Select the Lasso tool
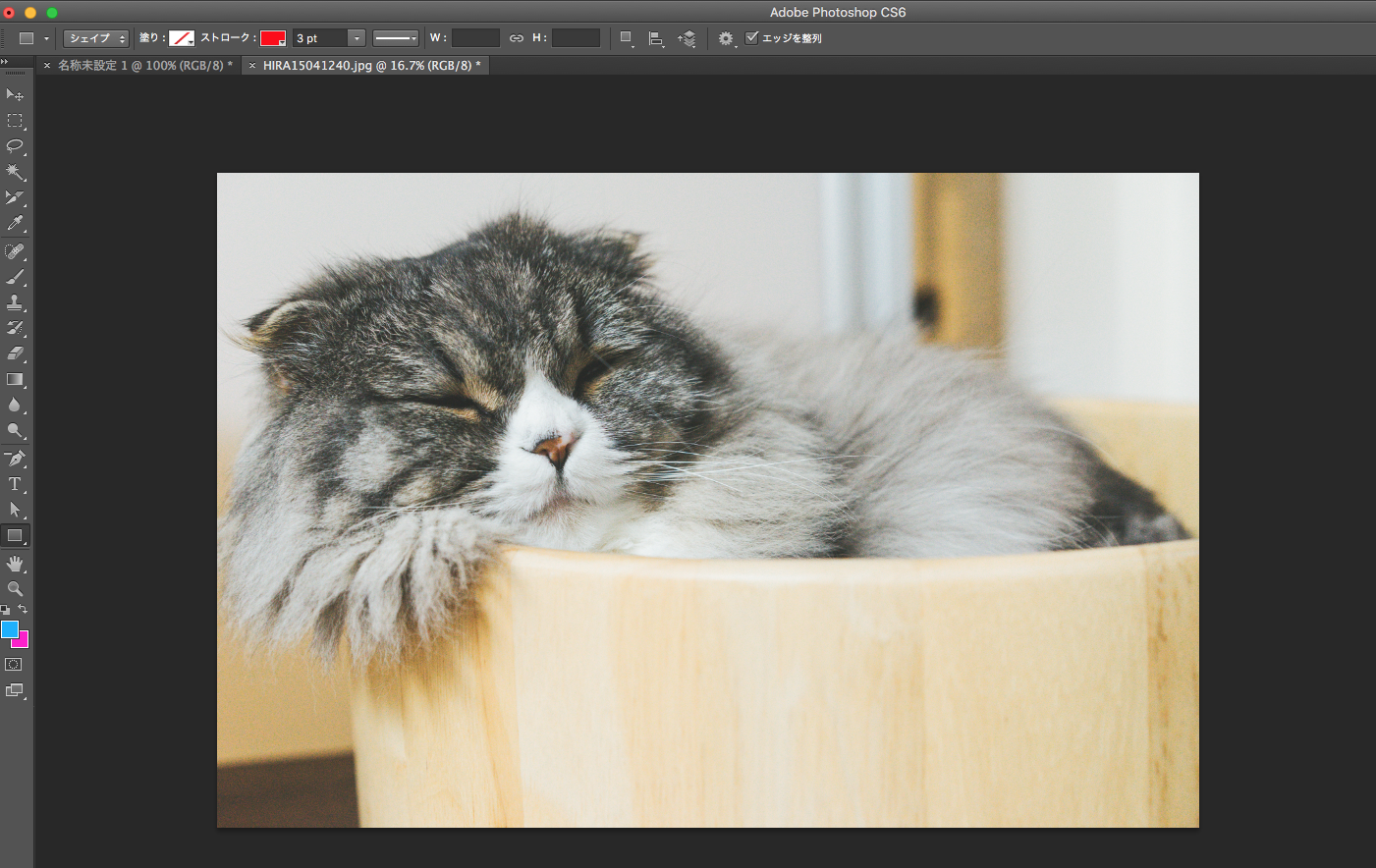This screenshot has height=868, width=1376. click(x=15, y=146)
